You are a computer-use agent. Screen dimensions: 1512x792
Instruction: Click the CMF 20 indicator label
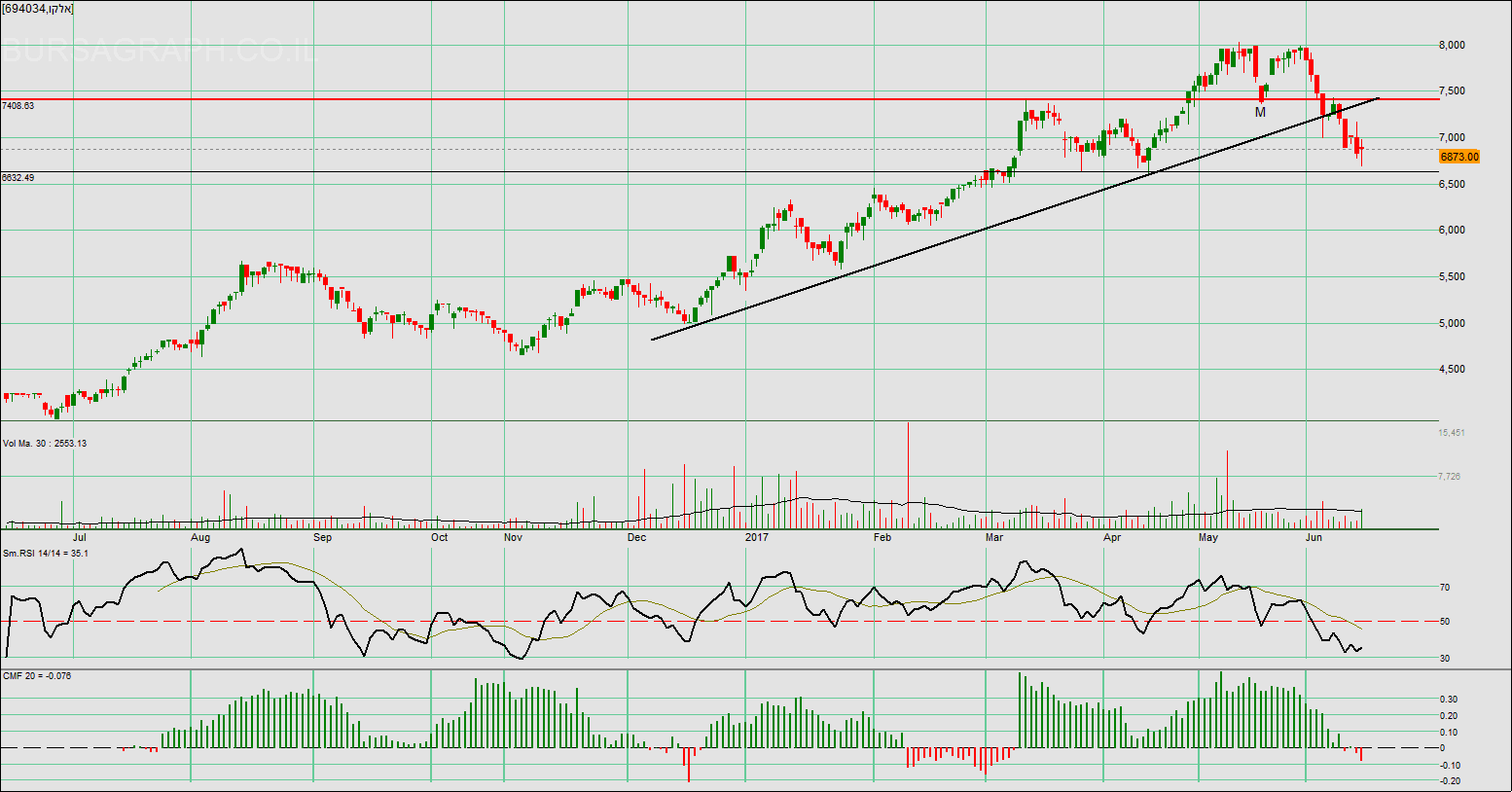[37, 675]
